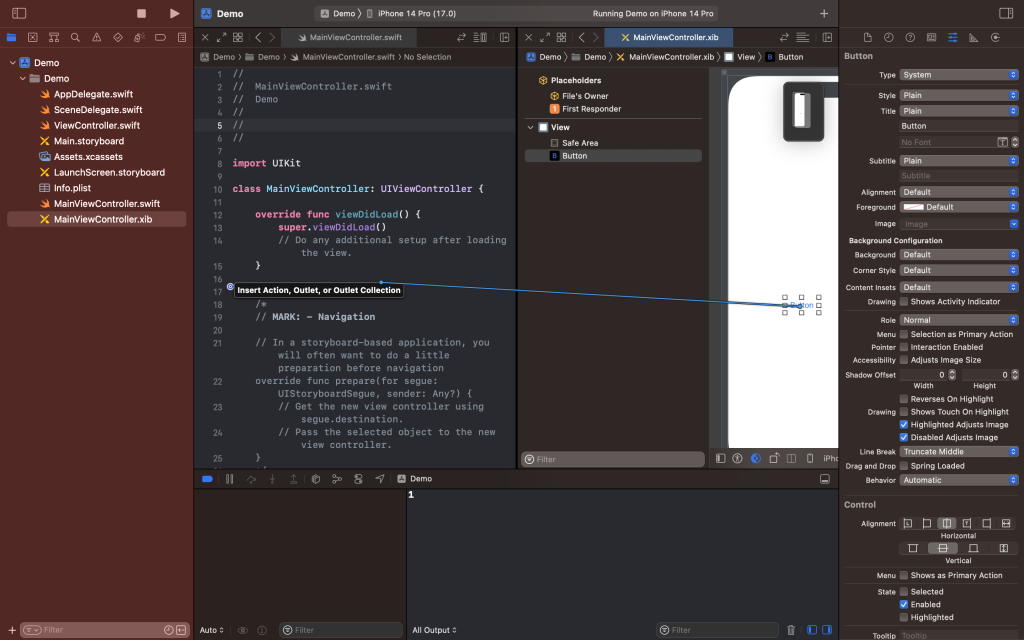Select Button in the xib jump bar
Screen dimensions: 1024x640
tap(784, 57)
